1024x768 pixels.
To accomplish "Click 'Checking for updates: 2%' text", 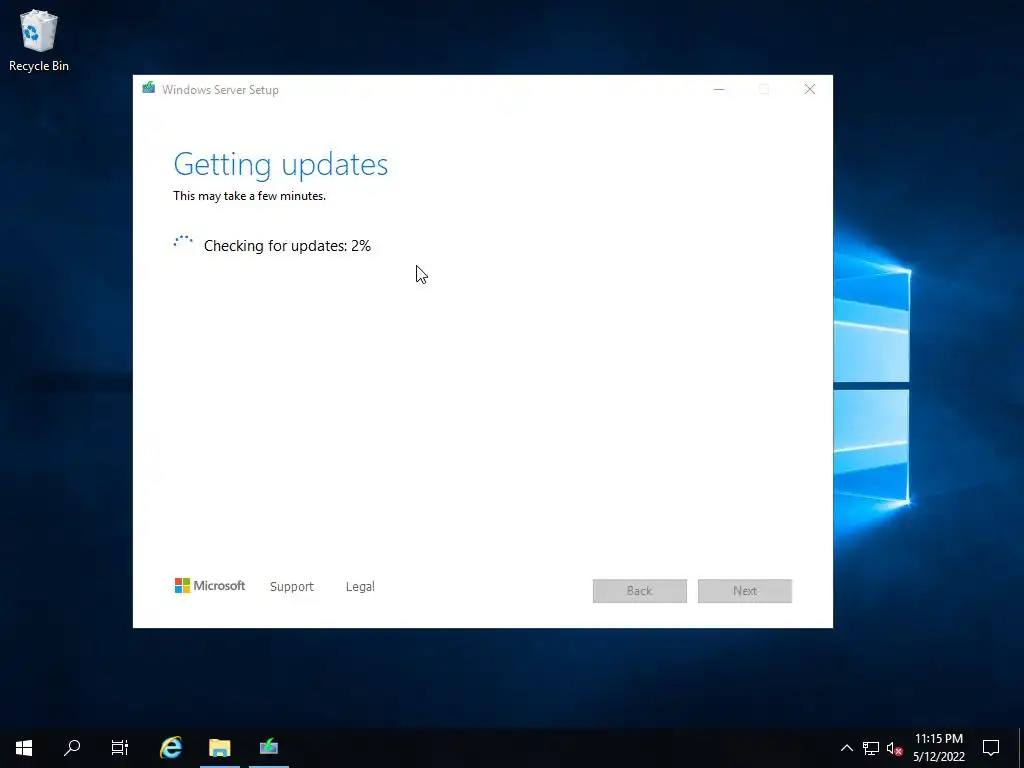I will 287,246.
